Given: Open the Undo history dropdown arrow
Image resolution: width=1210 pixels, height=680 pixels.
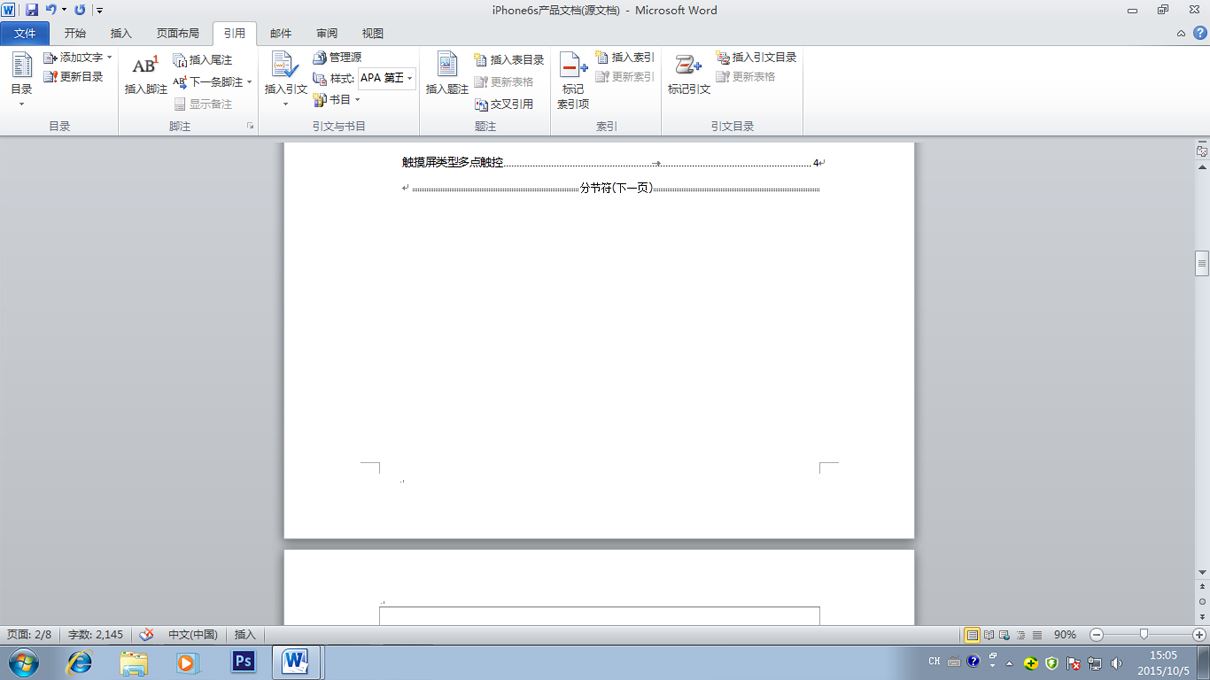Looking at the screenshot, I should (x=64, y=10).
